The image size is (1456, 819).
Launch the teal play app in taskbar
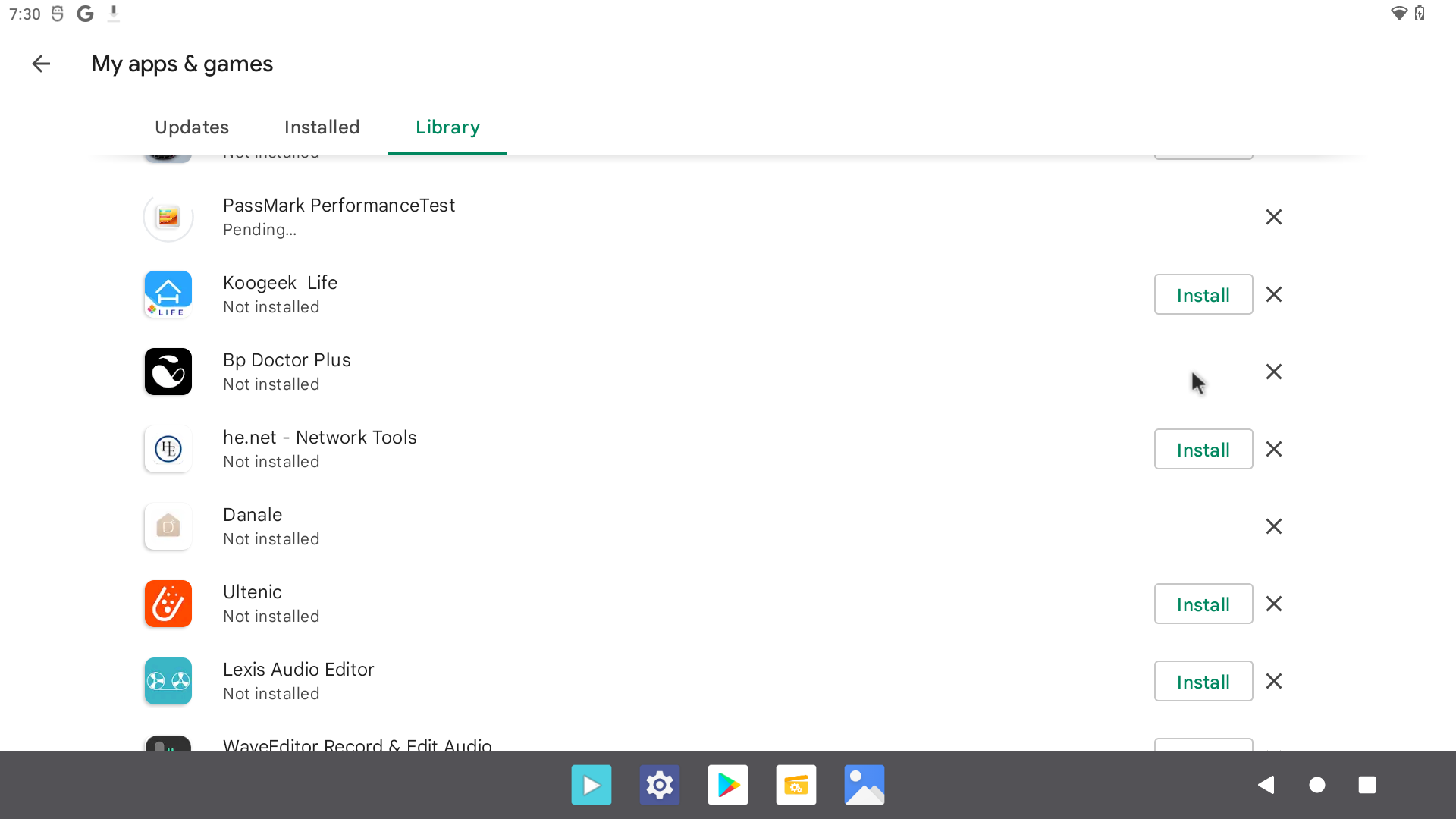click(591, 785)
